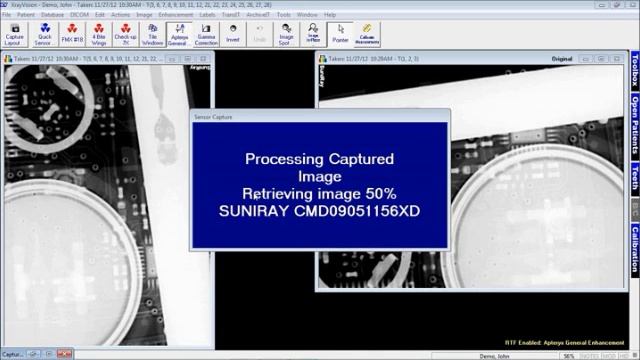Open the TransIT menu
Screen dimensions: 640x360
click(x=231, y=15)
